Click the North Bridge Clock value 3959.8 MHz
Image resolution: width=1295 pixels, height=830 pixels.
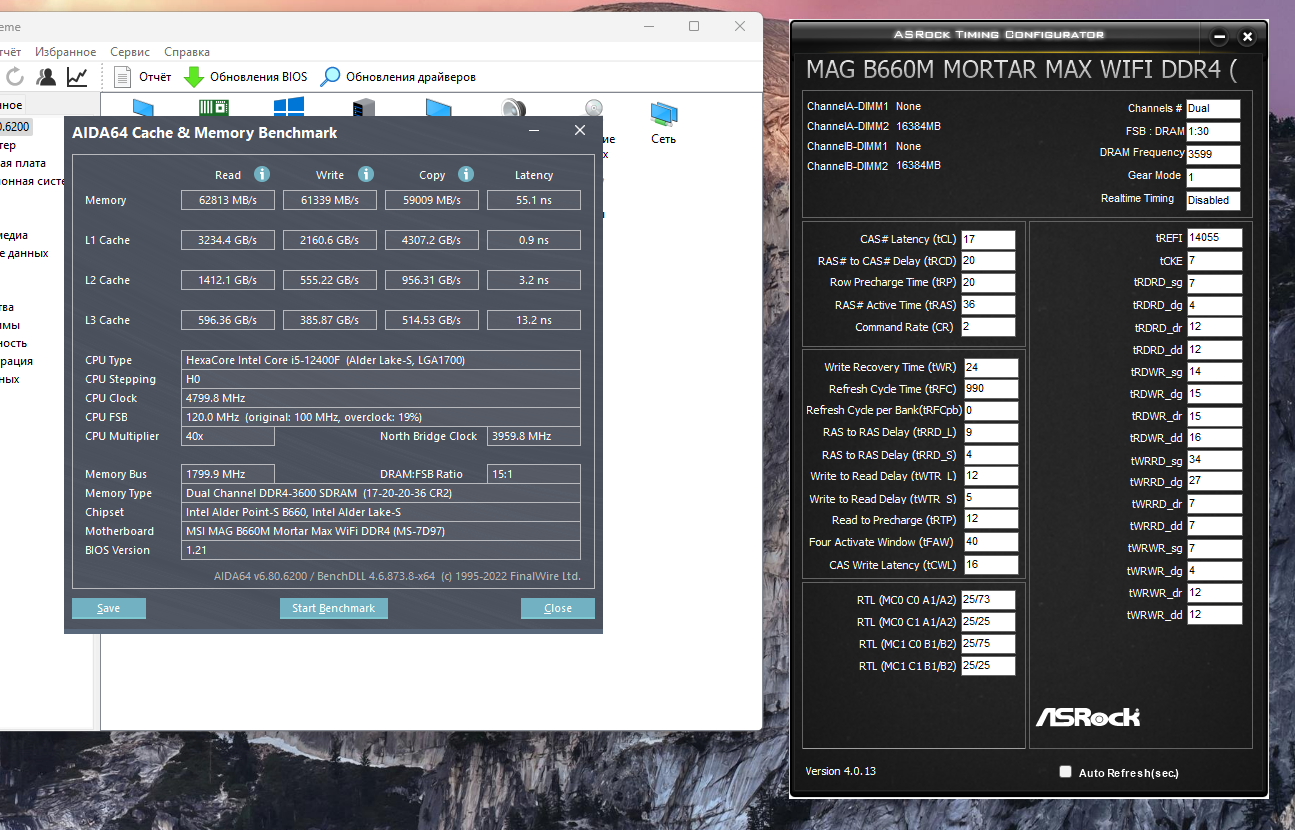[534, 436]
